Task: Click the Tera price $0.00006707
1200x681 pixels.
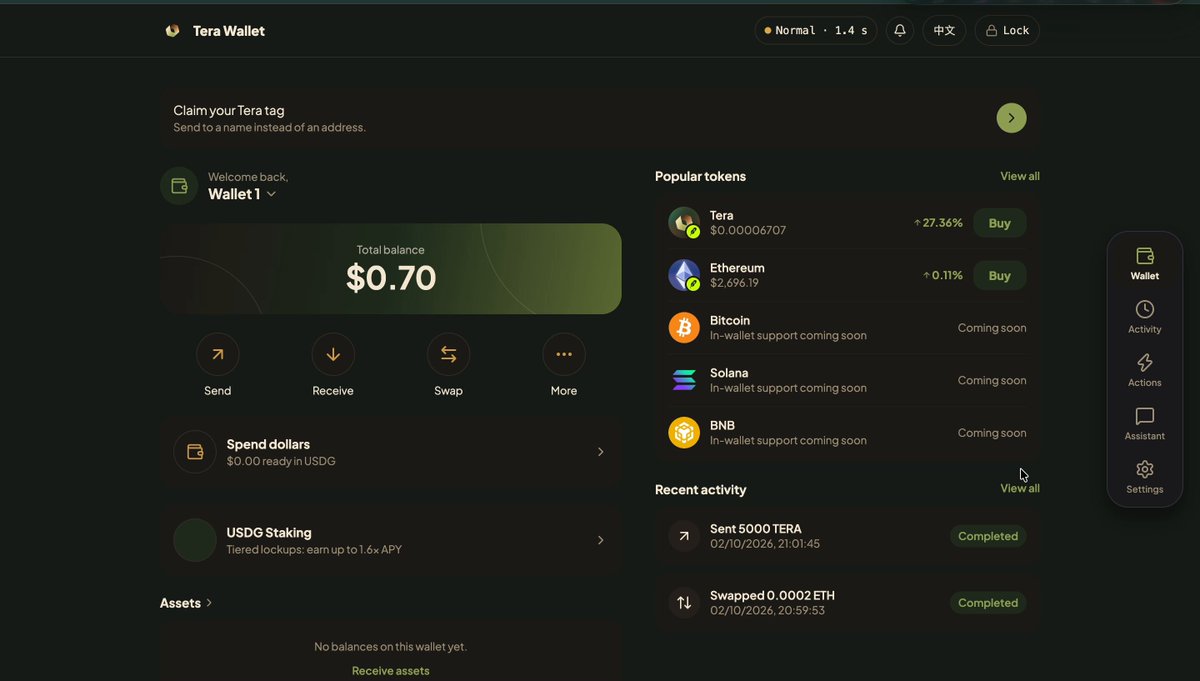Action: [748, 231]
